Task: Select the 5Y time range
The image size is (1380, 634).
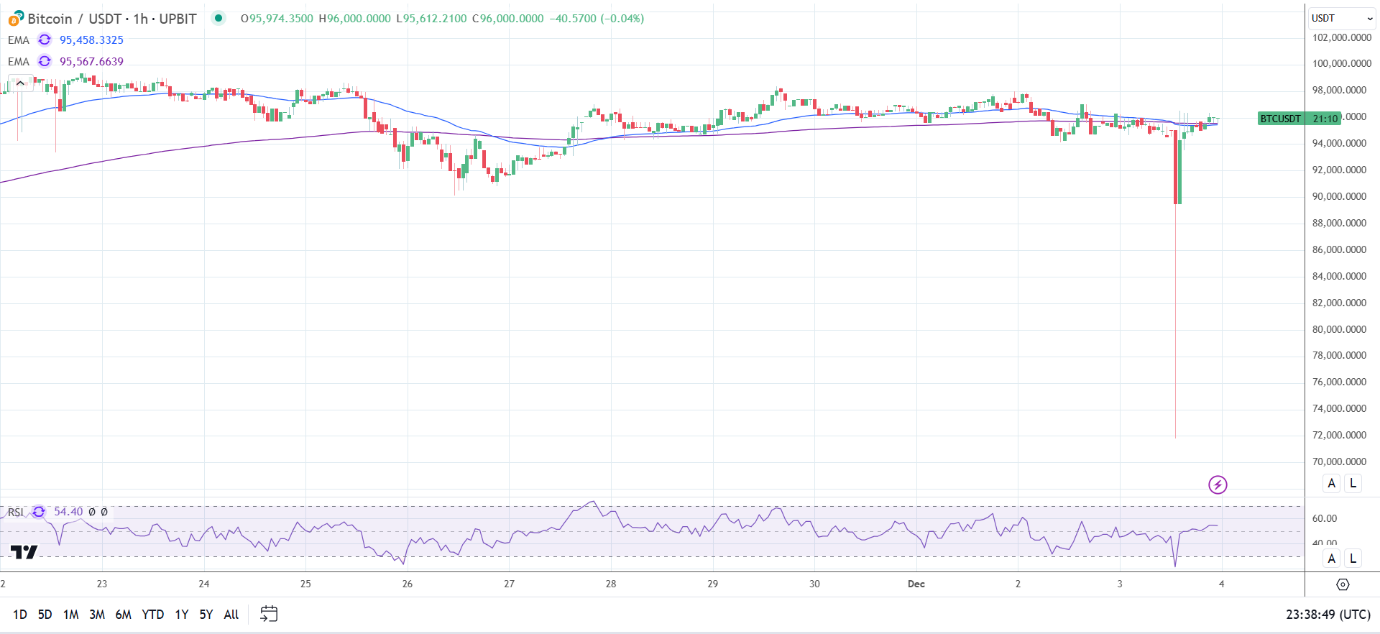Action: (x=206, y=615)
